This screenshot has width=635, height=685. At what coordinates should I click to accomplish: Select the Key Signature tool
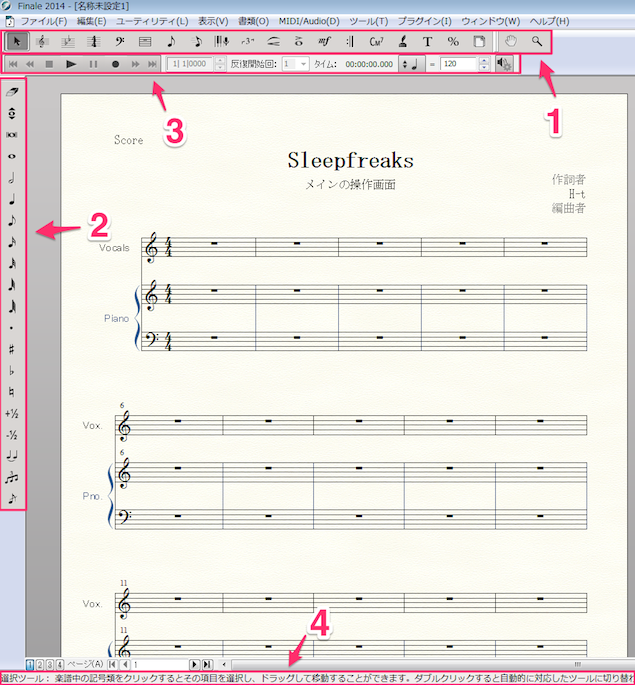pos(68,42)
